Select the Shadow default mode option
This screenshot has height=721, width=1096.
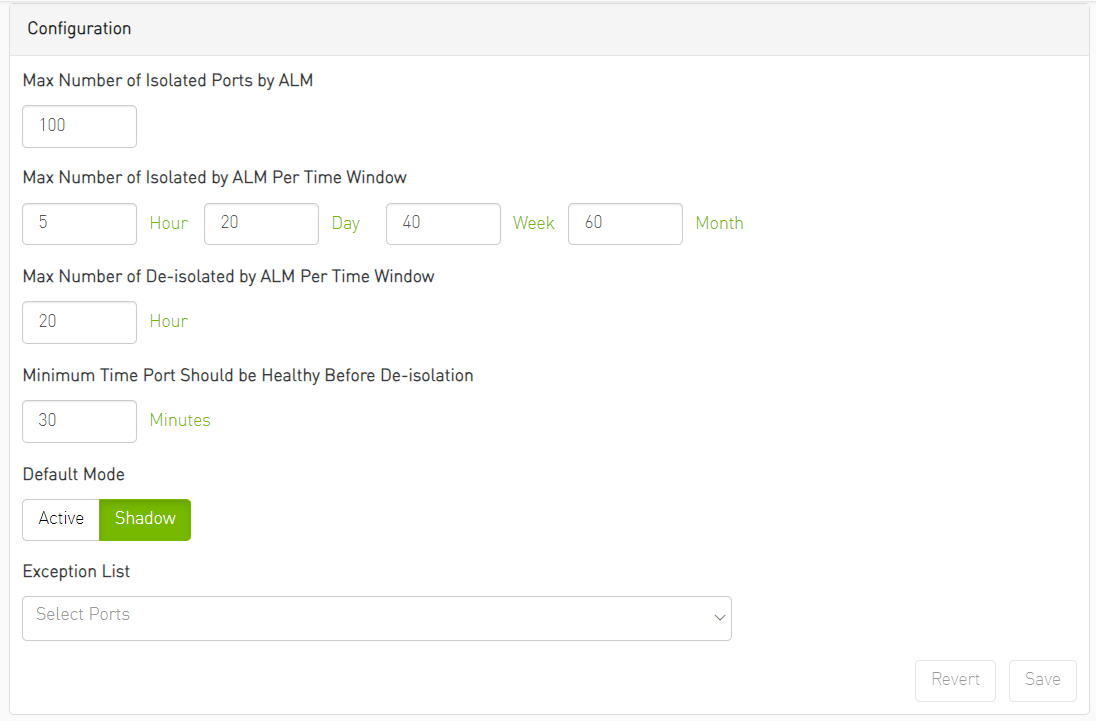pyautogui.click(x=145, y=519)
